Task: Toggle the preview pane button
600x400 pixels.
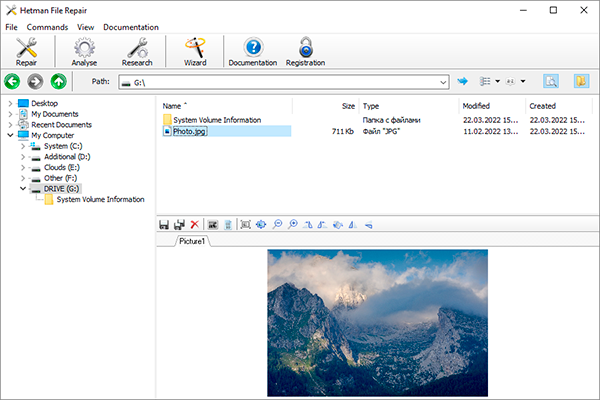Action: [551, 81]
